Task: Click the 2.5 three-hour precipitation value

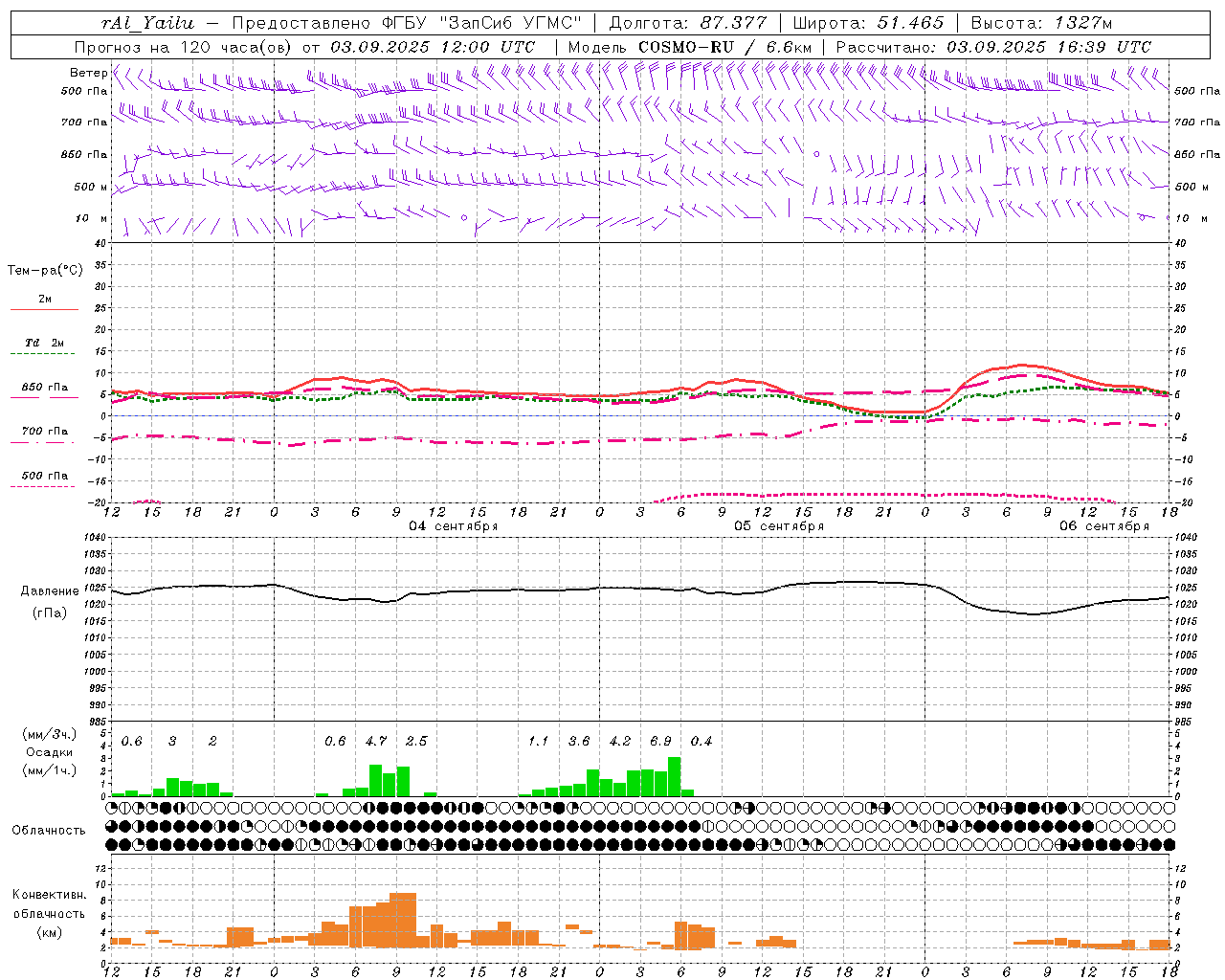Action: (x=416, y=741)
